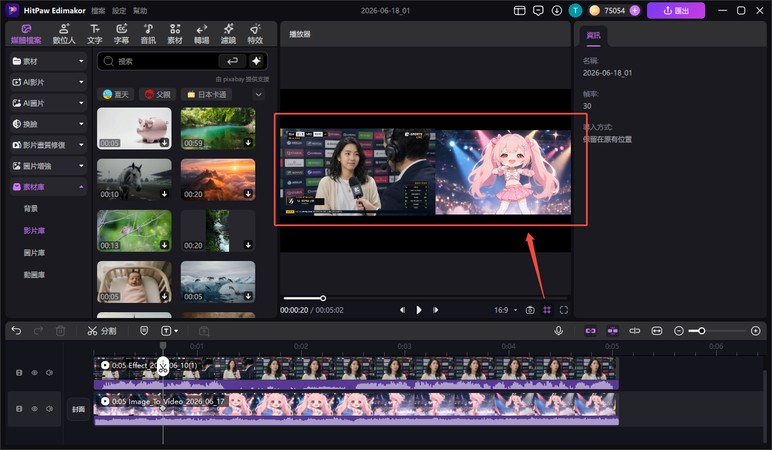Open the 設定 settings menu
Viewport: 772px width, 450px height.
click(119, 10)
